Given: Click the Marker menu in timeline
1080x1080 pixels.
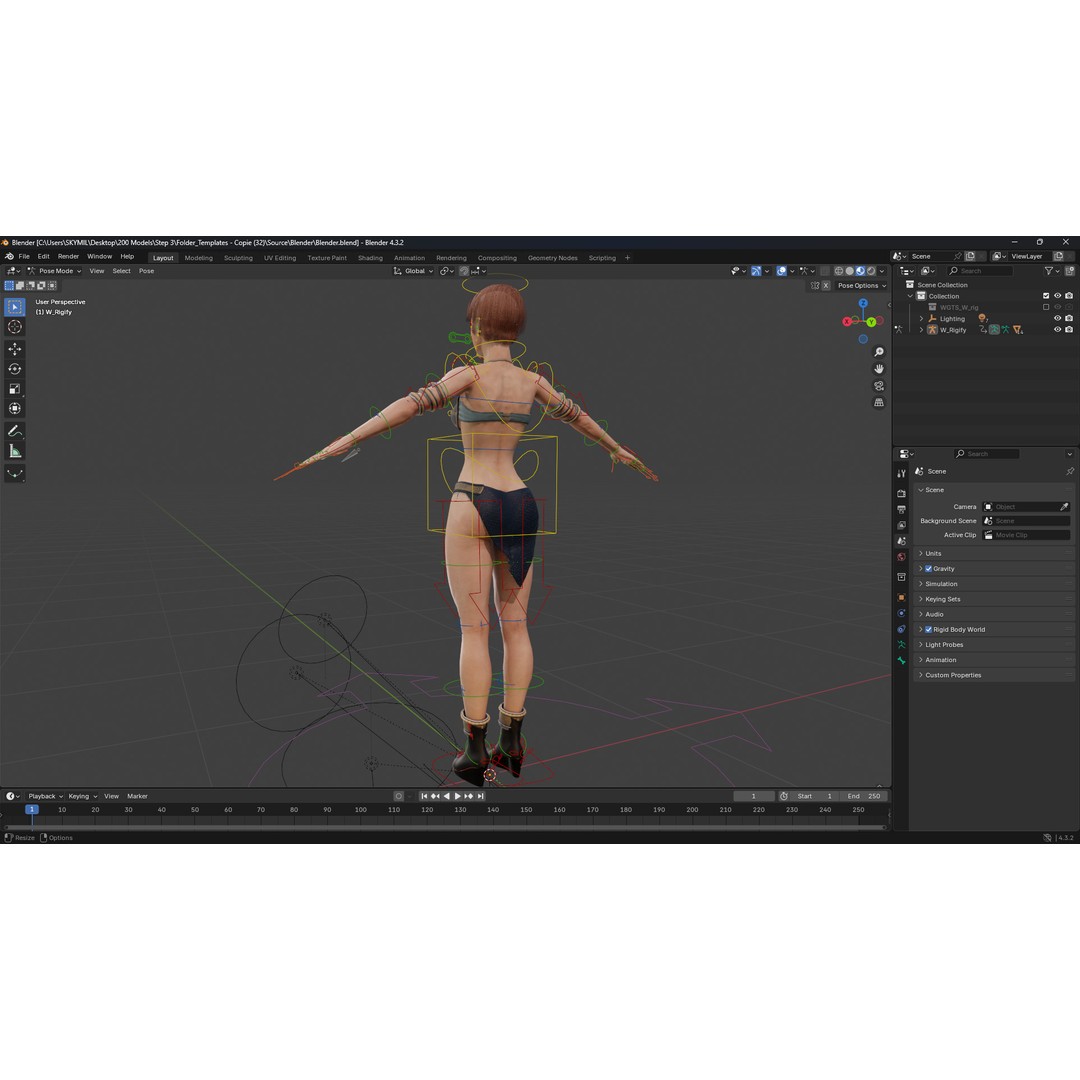Looking at the screenshot, I should pos(137,796).
